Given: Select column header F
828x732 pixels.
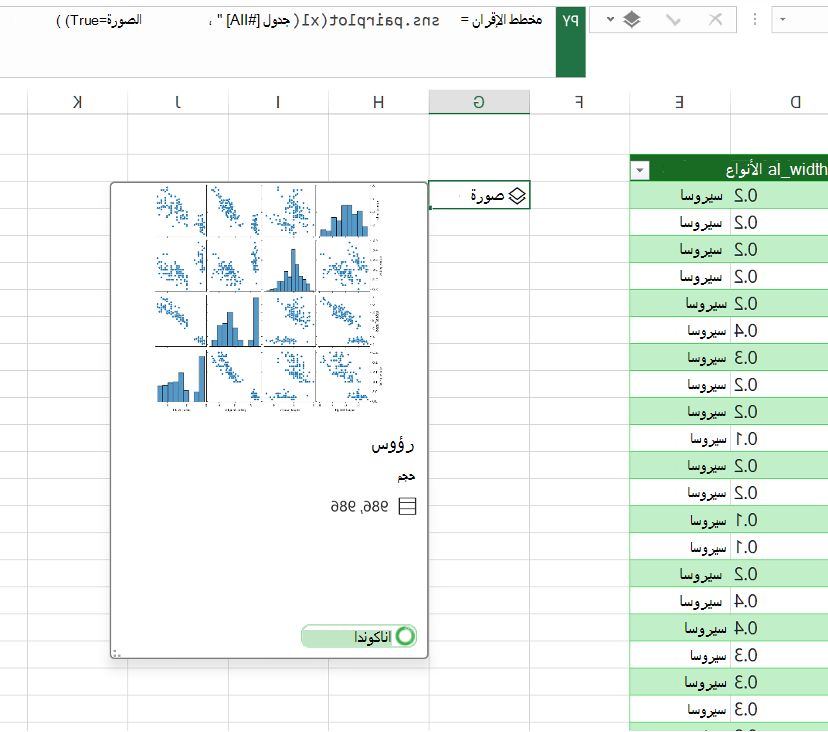Looking at the screenshot, I should (579, 102).
